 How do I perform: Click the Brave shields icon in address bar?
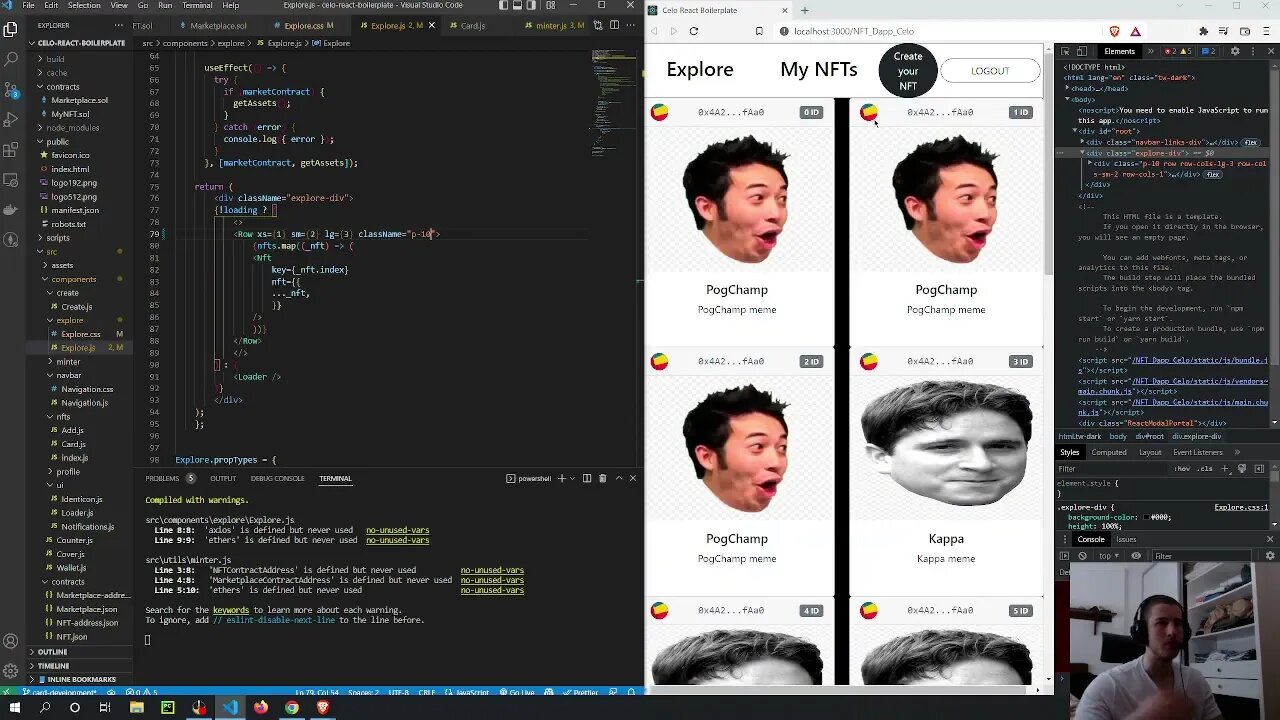(x=1115, y=31)
